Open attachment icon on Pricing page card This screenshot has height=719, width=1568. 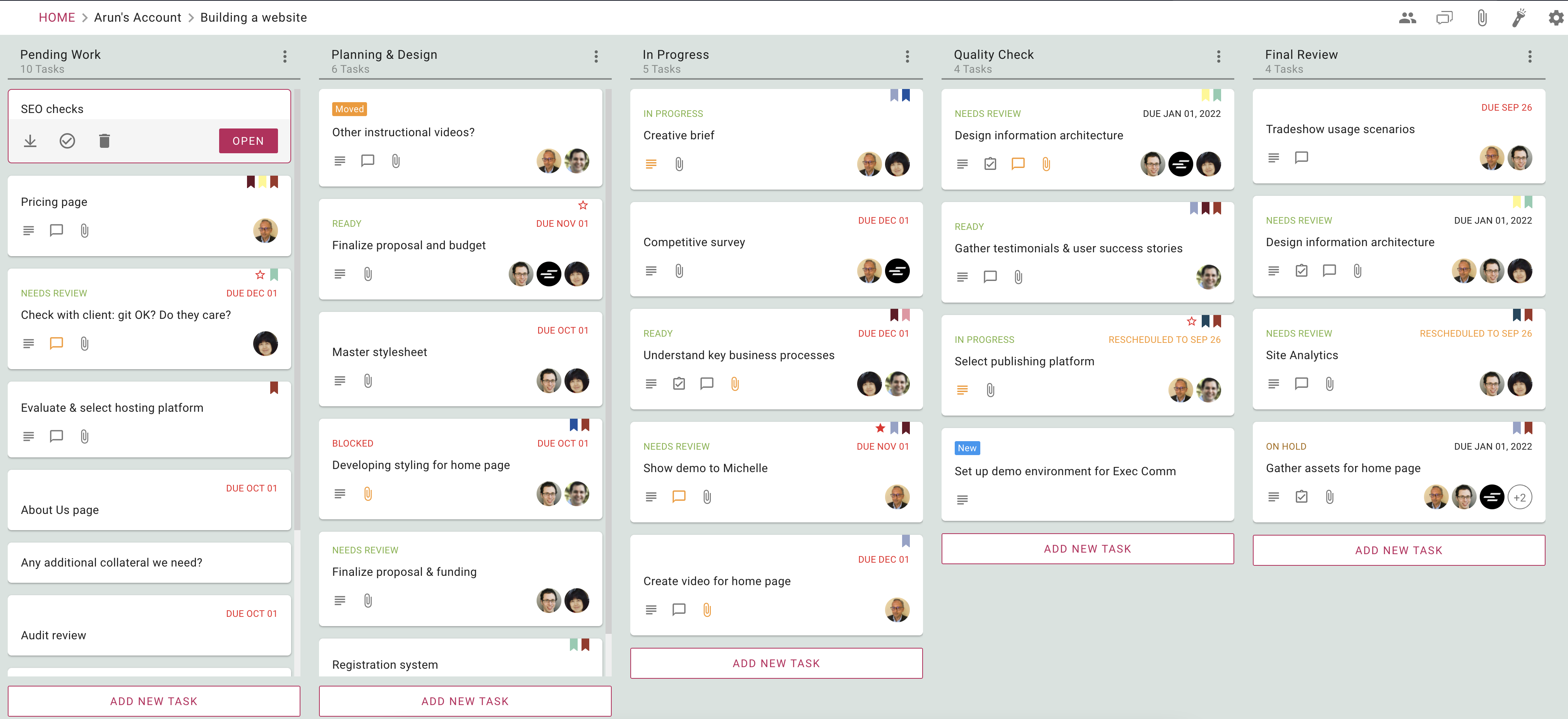85,231
